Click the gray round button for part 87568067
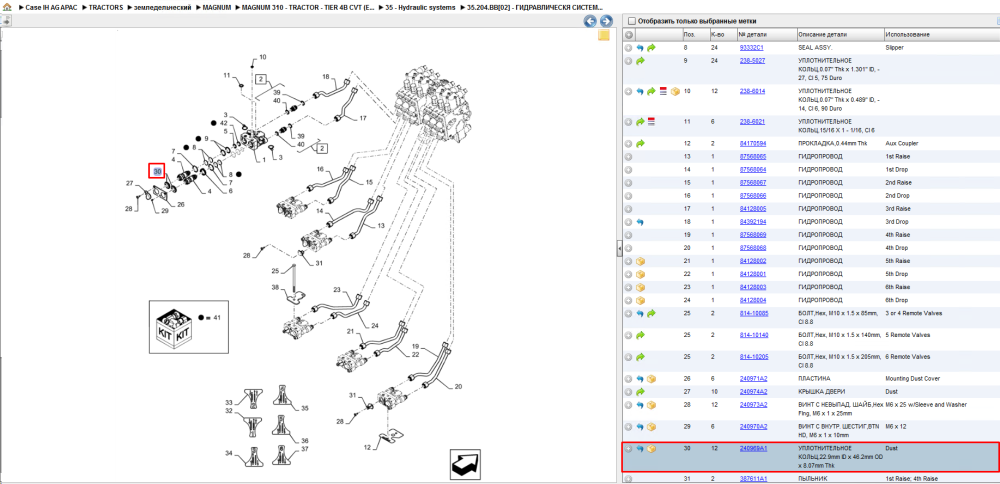 pyautogui.click(x=628, y=183)
